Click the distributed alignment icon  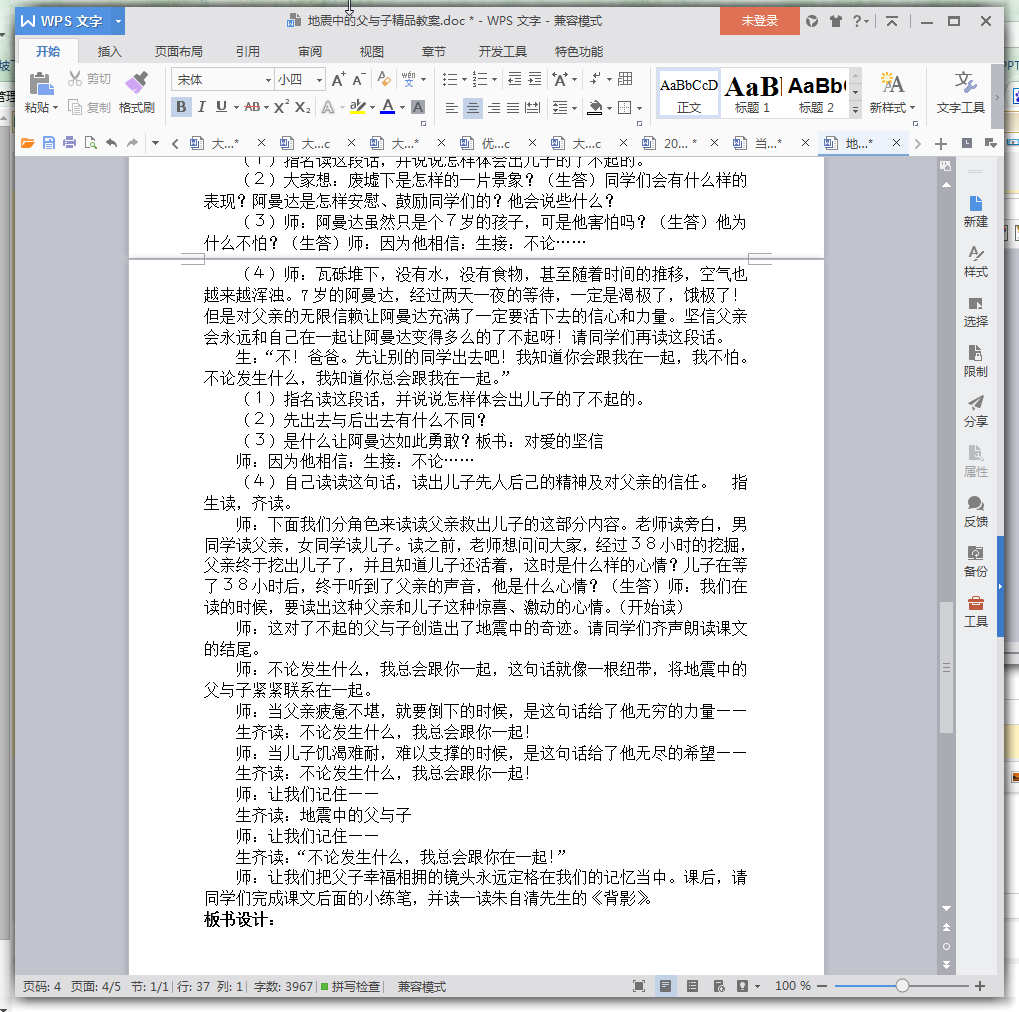(533, 107)
